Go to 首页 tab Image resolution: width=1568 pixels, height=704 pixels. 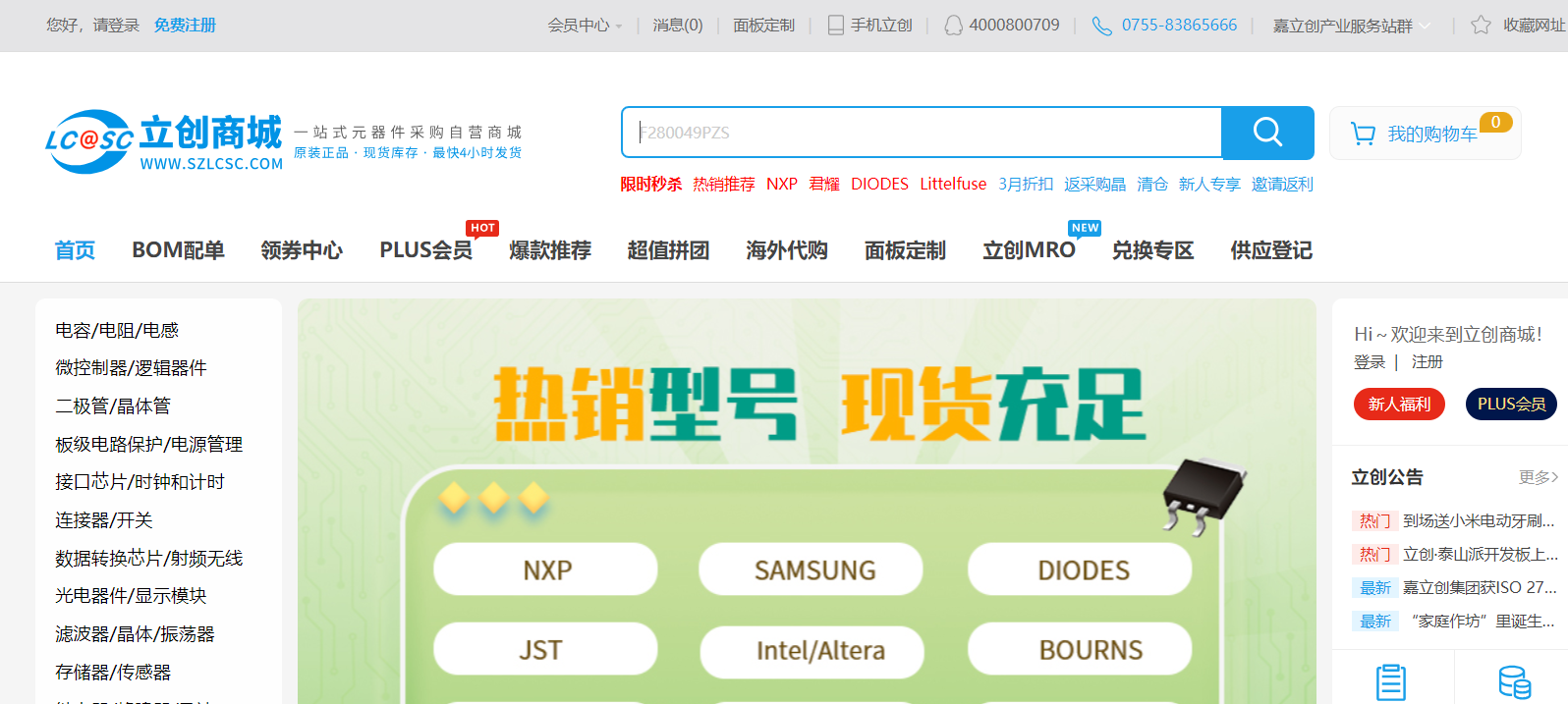[75, 250]
